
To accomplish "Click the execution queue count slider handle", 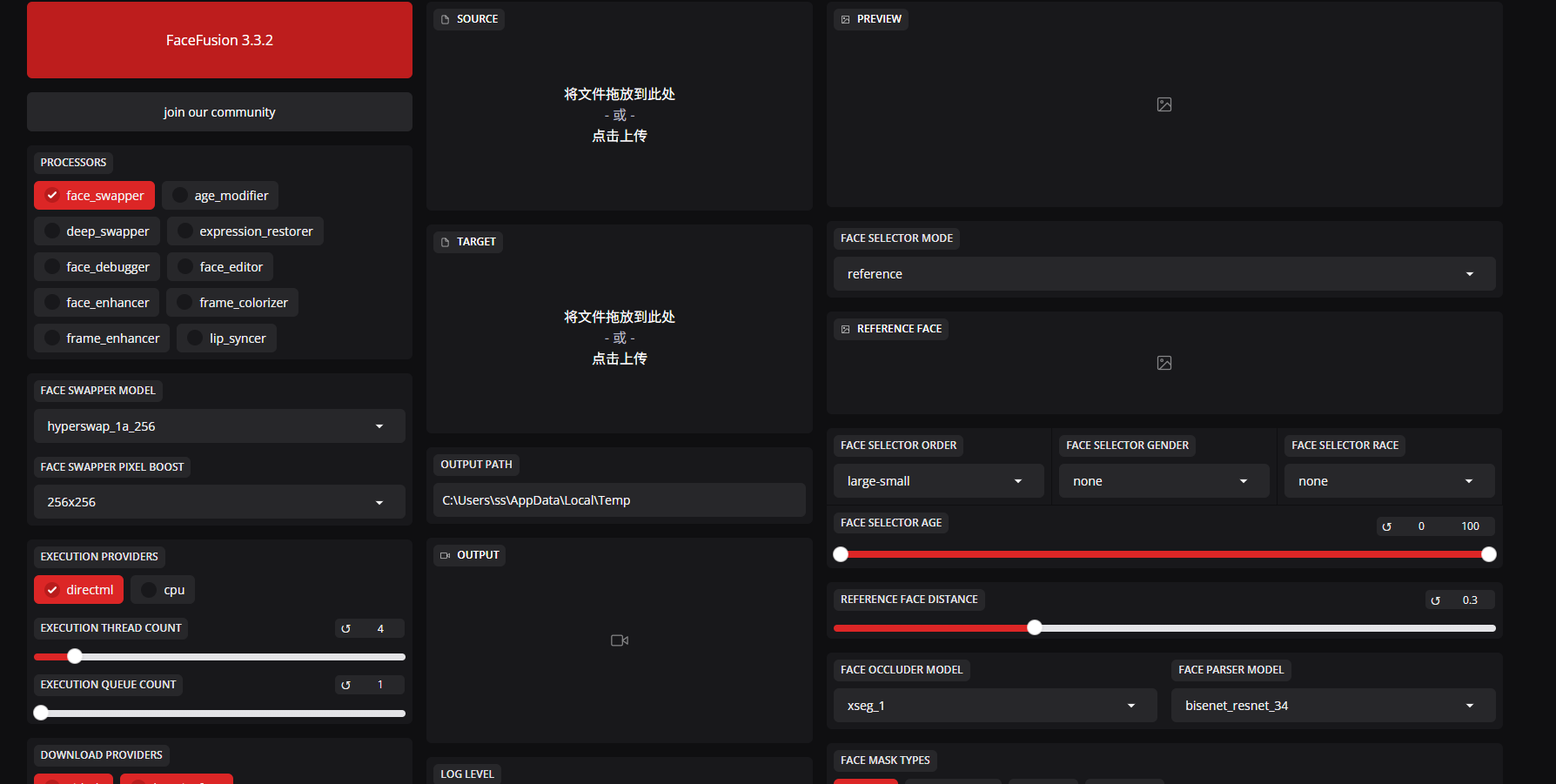I will (41, 713).
